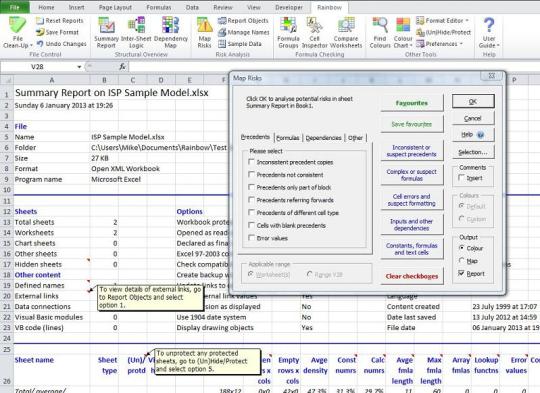540x393 pixels.
Task: Switch to the Formulas tab in dialog
Action: [x=288, y=138]
